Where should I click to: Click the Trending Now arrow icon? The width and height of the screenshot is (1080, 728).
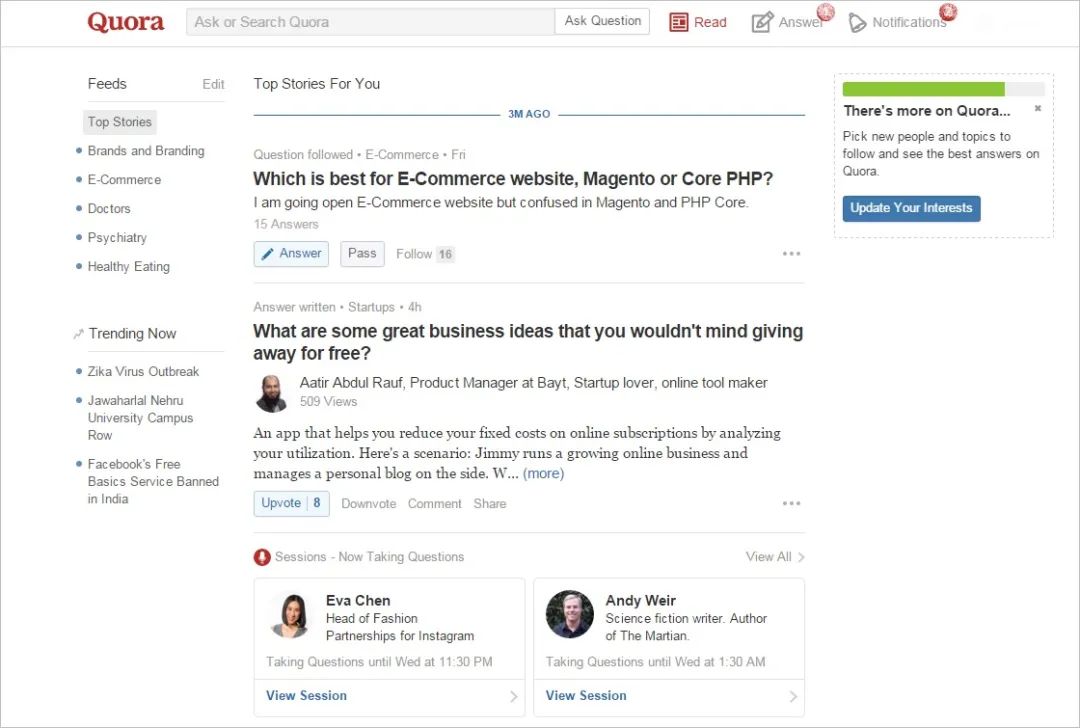pos(78,334)
